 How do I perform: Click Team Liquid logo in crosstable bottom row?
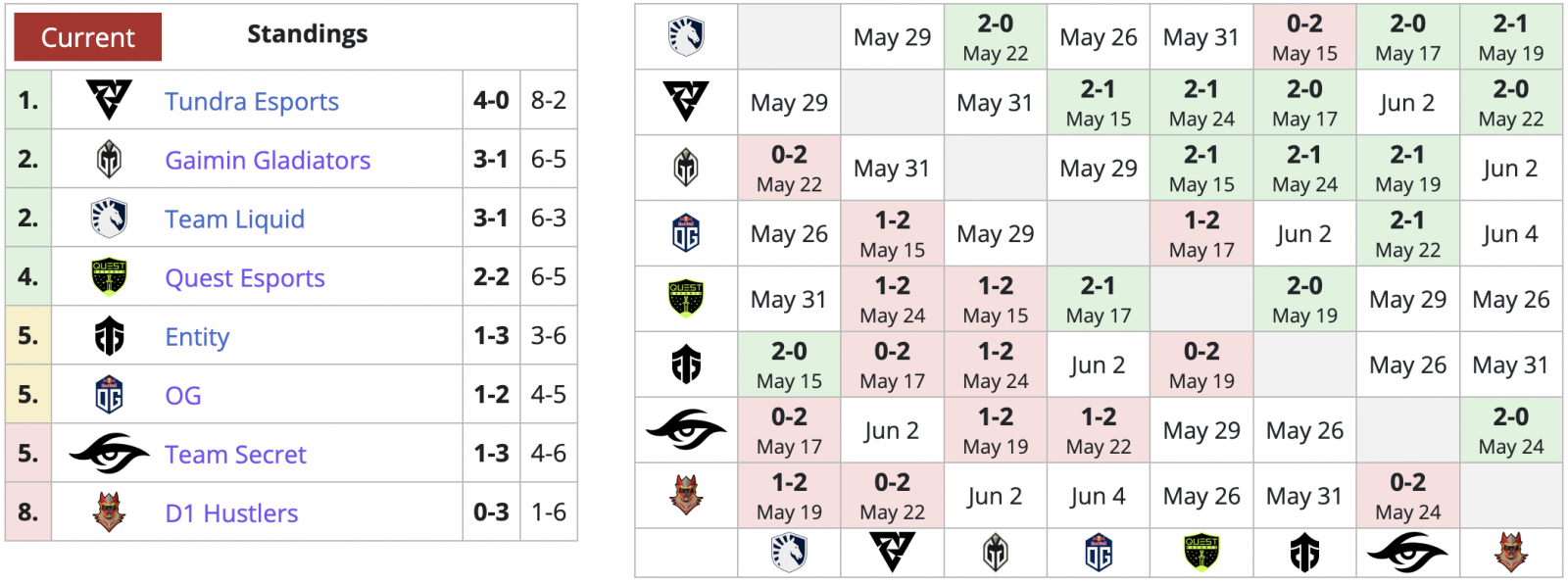(789, 554)
